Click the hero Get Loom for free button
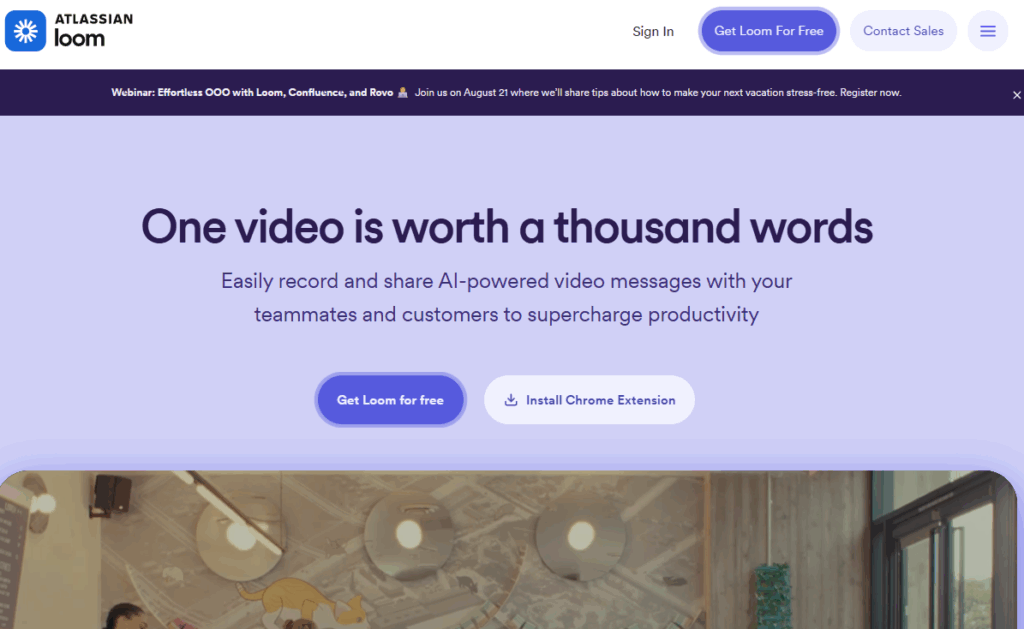This screenshot has width=1024, height=629. [390, 400]
